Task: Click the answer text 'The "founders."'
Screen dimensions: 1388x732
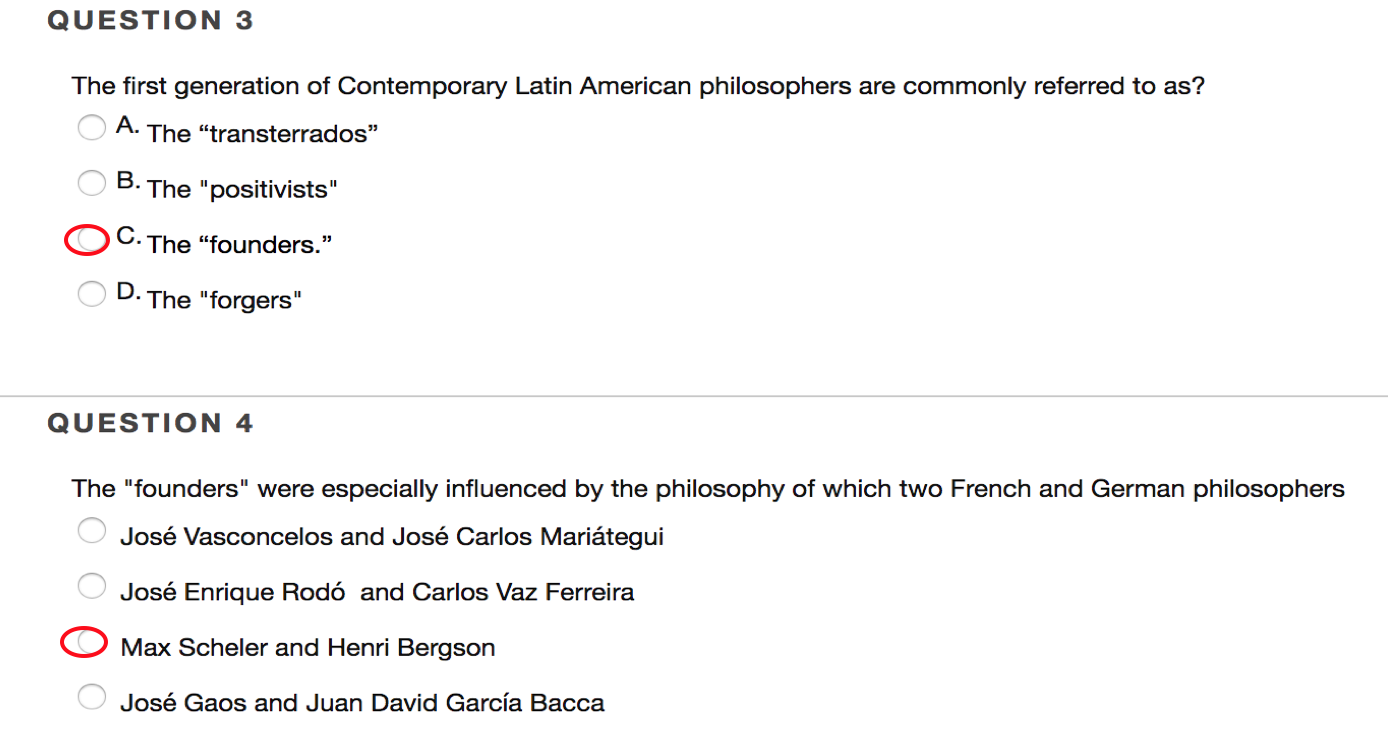Action: 239,245
